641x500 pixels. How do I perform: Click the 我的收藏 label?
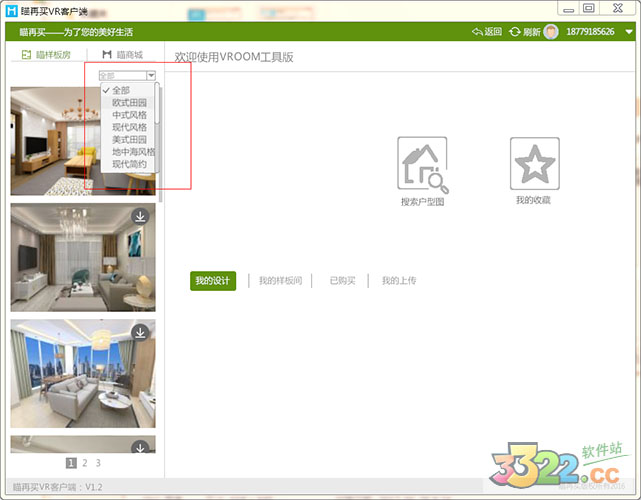point(533,200)
